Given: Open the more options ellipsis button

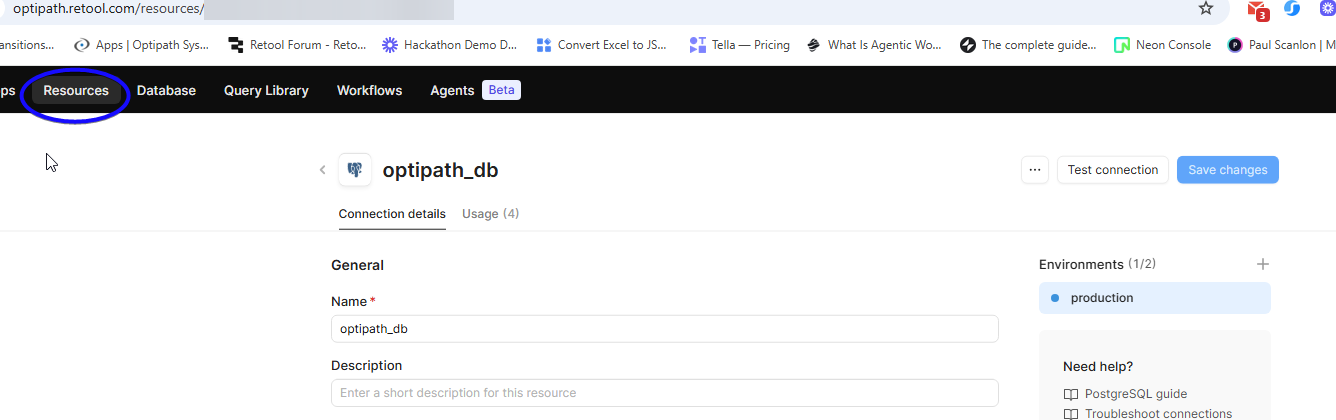Looking at the screenshot, I should 1035,170.
